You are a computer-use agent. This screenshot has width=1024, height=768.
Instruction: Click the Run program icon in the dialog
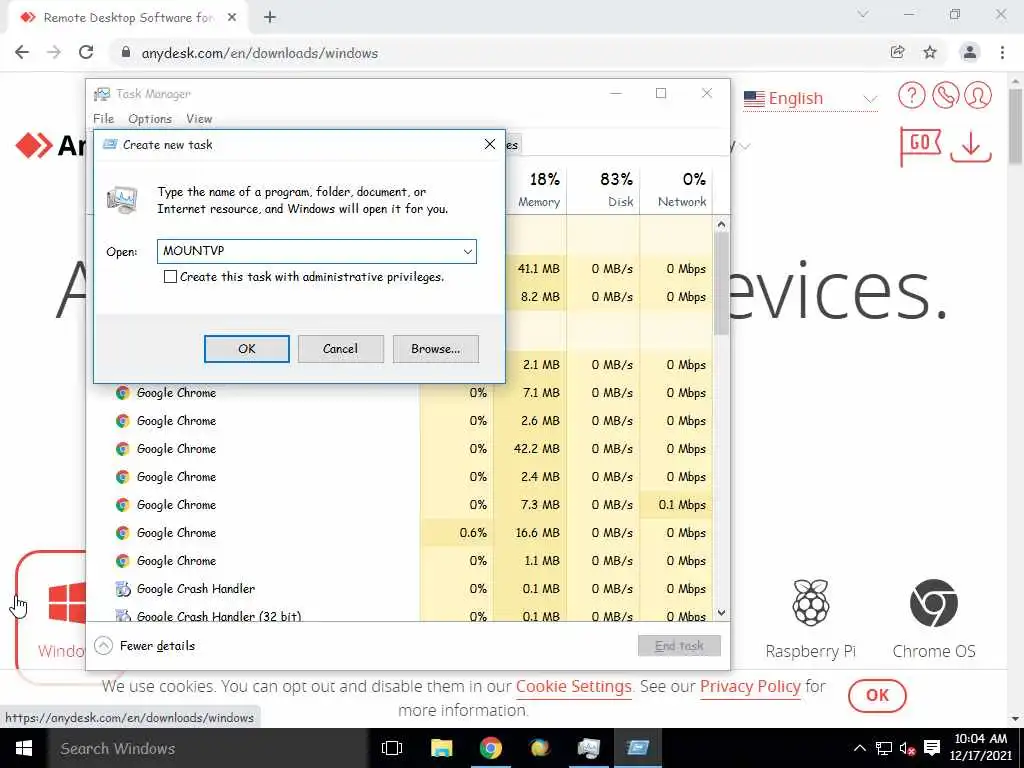pyautogui.click(x=123, y=200)
